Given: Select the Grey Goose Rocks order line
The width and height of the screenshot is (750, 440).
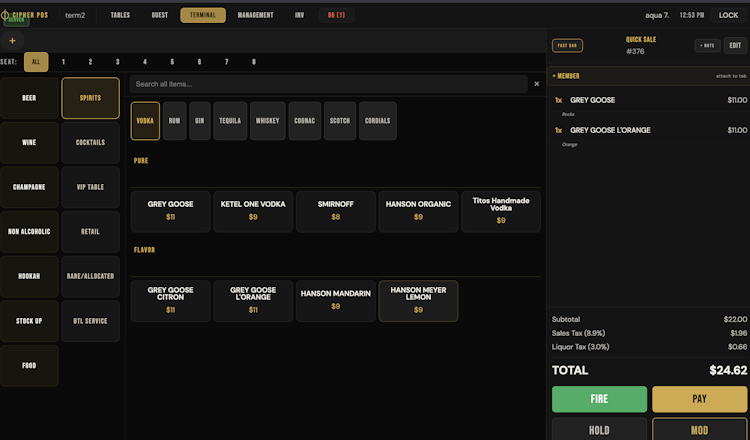Looking at the screenshot, I should pos(649,105).
